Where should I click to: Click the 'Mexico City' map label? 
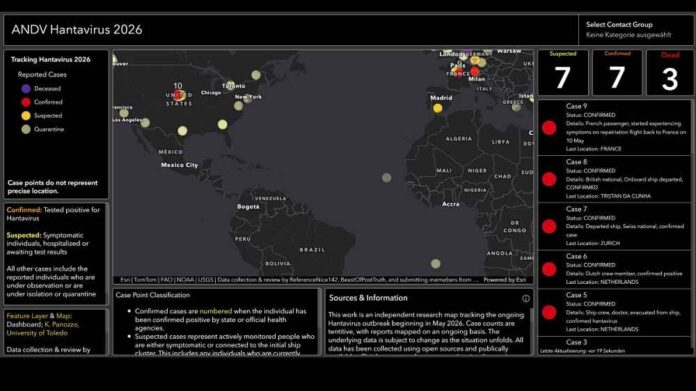[x=179, y=165]
